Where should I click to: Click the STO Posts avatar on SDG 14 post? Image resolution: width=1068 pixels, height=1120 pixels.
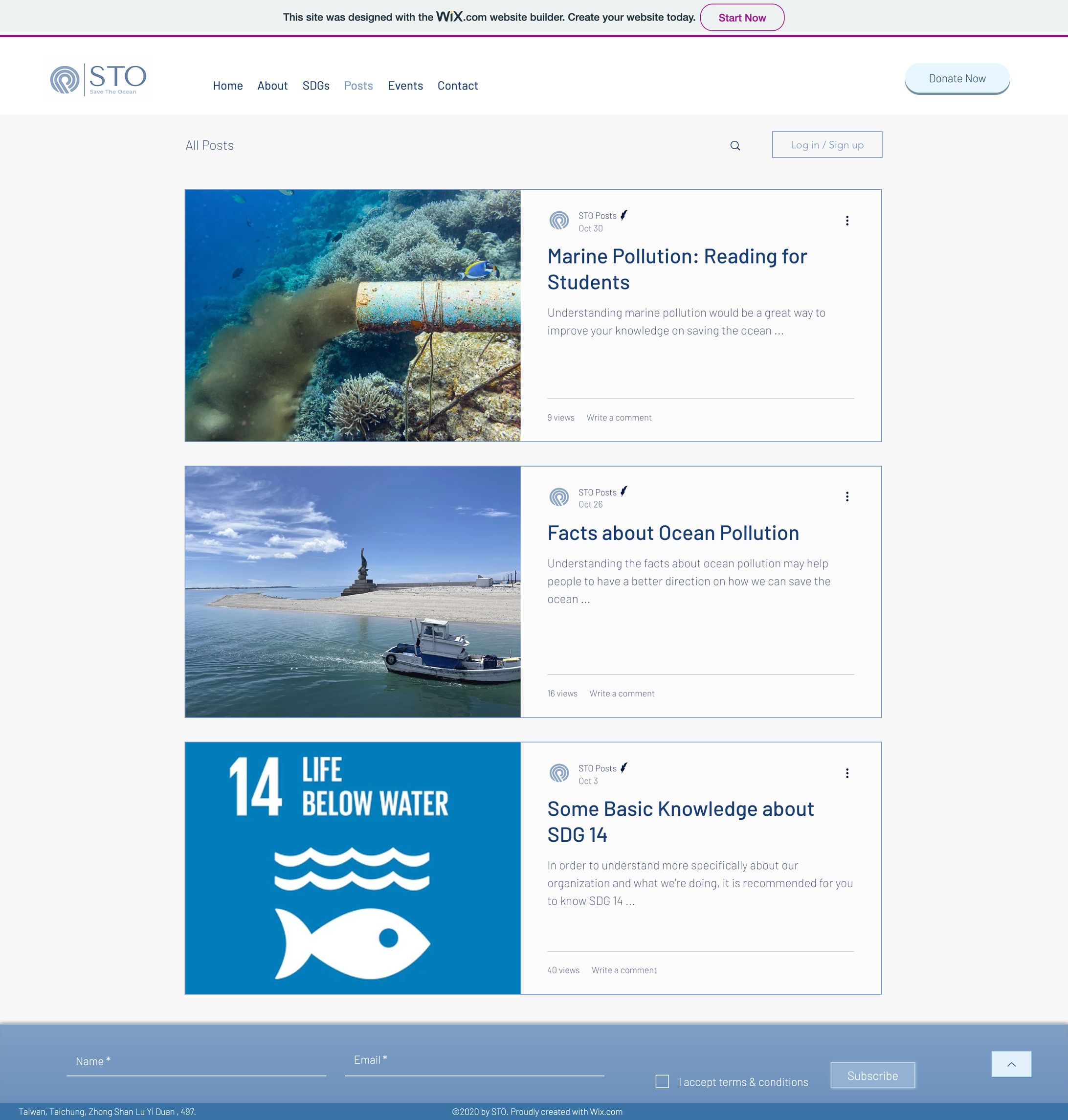click(x=558, y=773)
